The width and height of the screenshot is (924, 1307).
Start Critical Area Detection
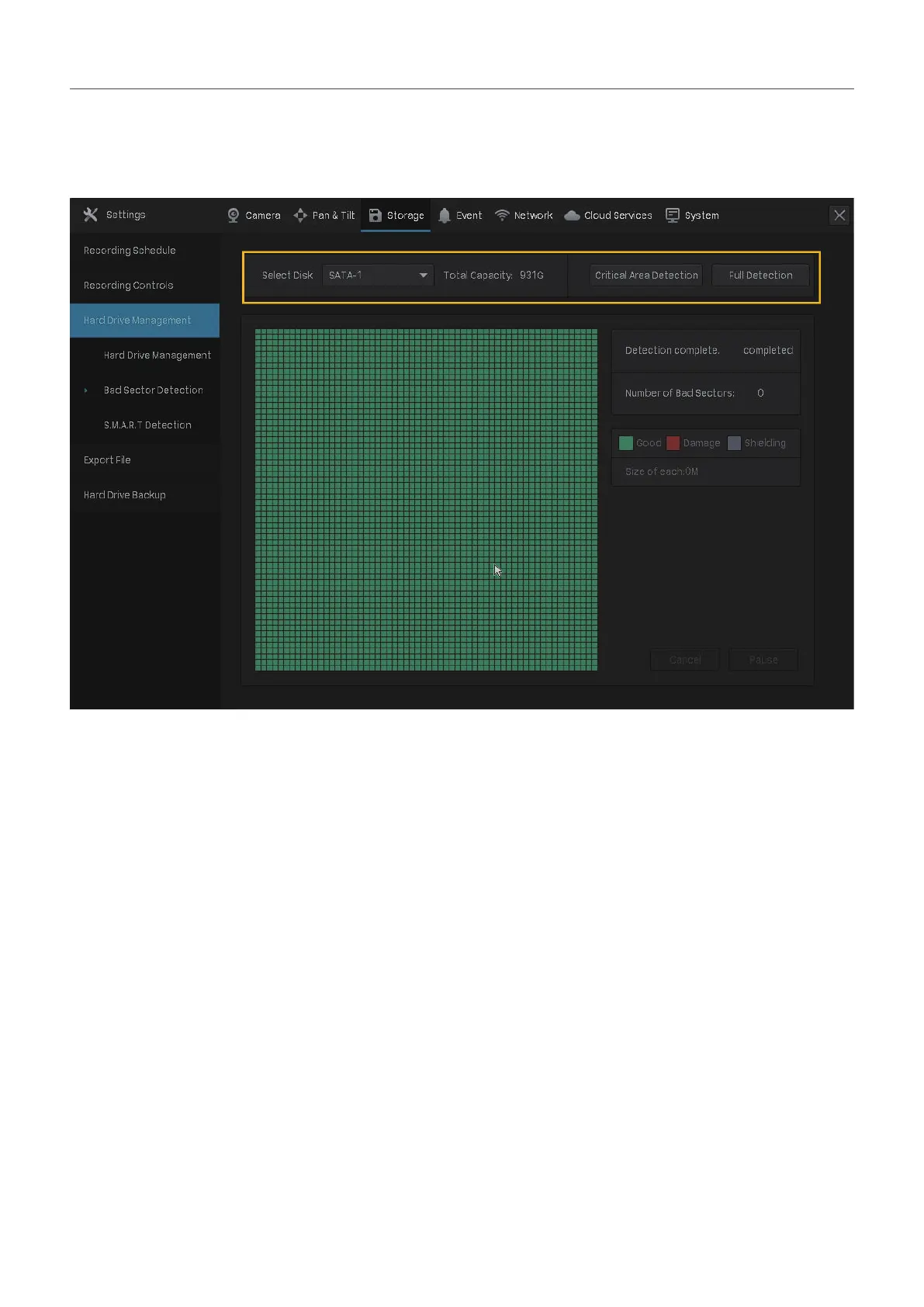tap(646, 276)
